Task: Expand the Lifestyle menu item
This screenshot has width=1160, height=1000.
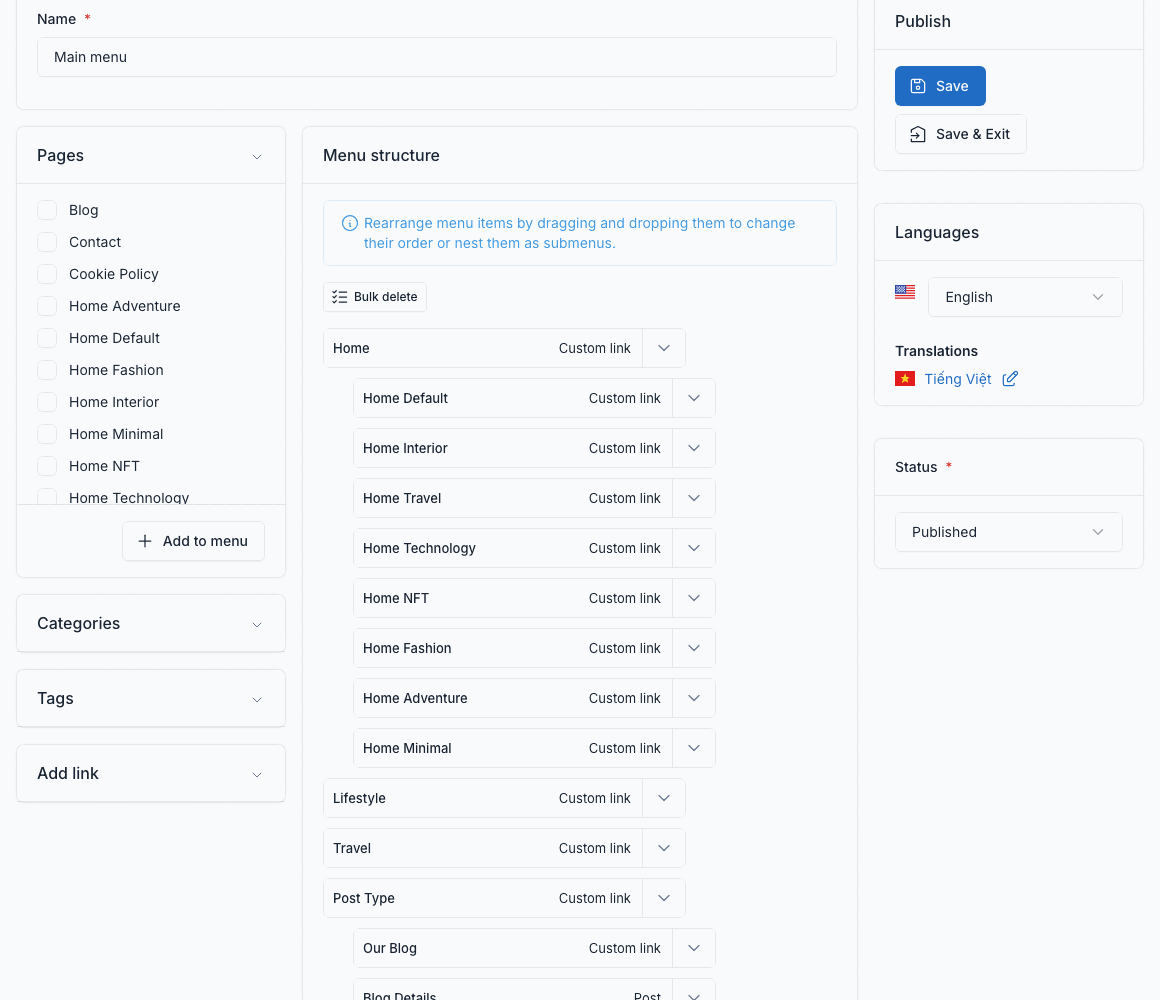Action: (x=664, y=798)
